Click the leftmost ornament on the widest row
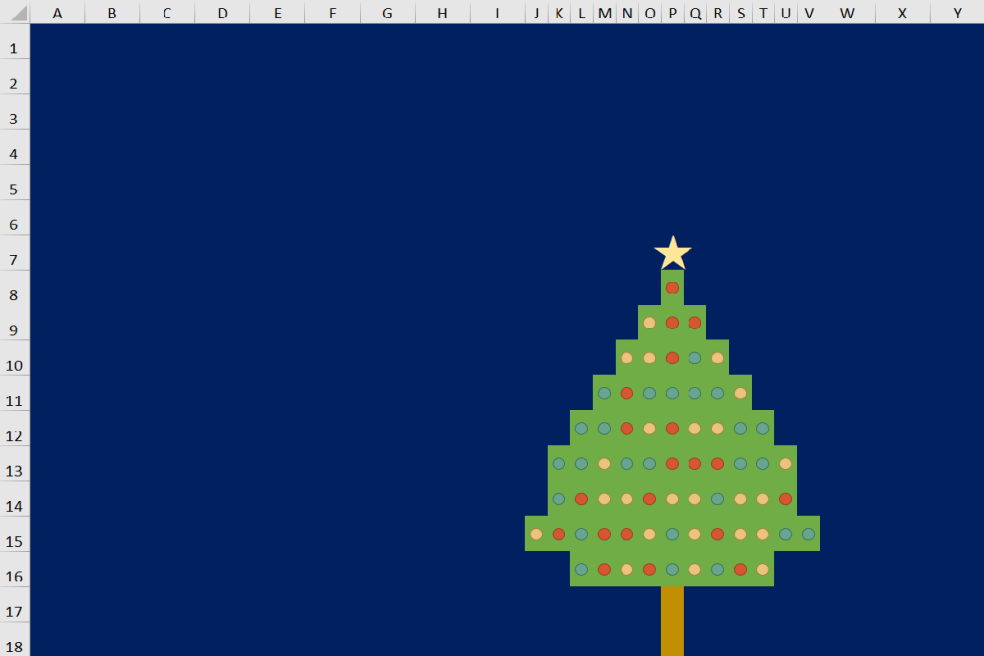Image resolution: width=984 pixels, height=656 pixels. click(x=537, y=533)
